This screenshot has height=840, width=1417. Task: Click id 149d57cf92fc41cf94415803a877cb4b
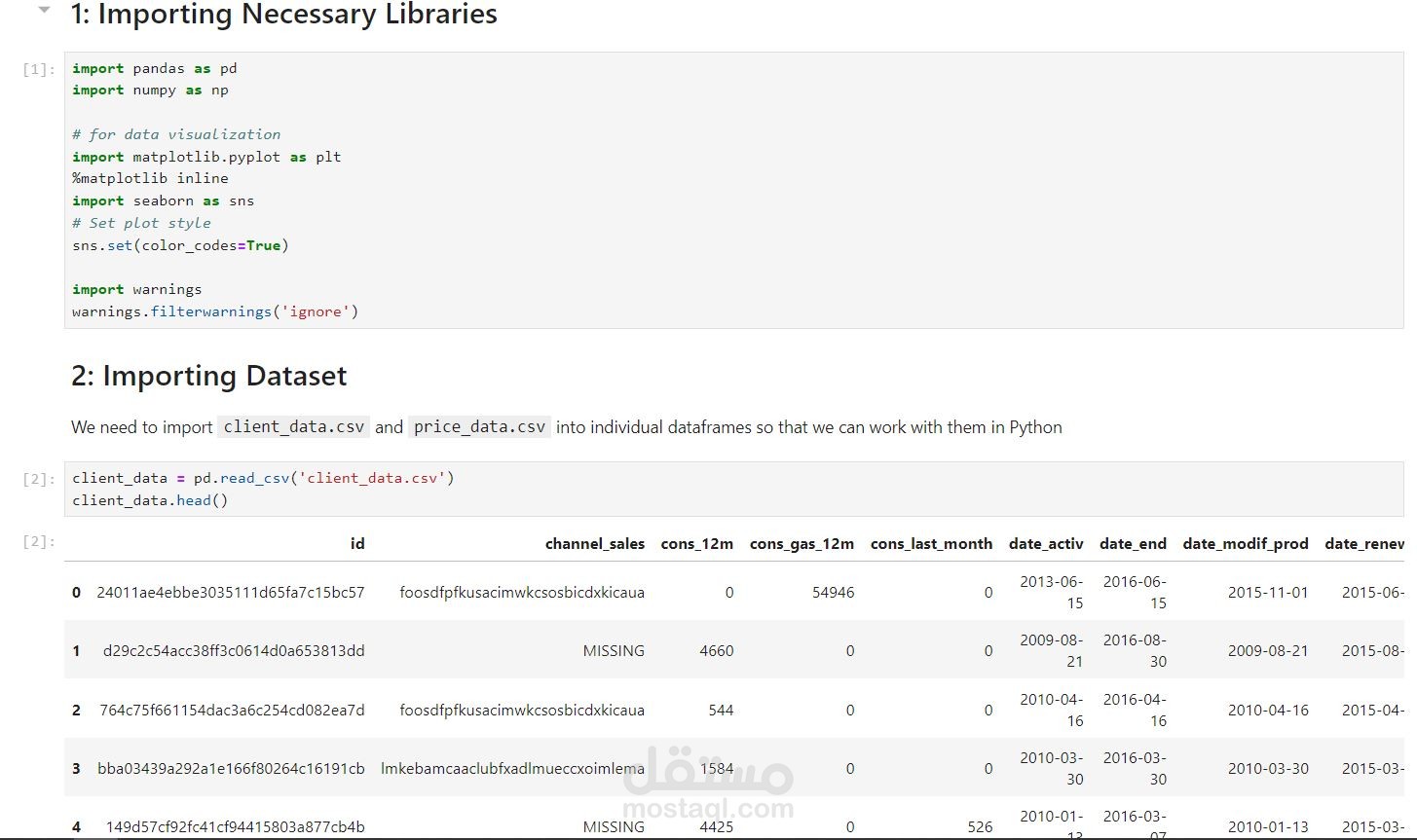coord(235,827)
